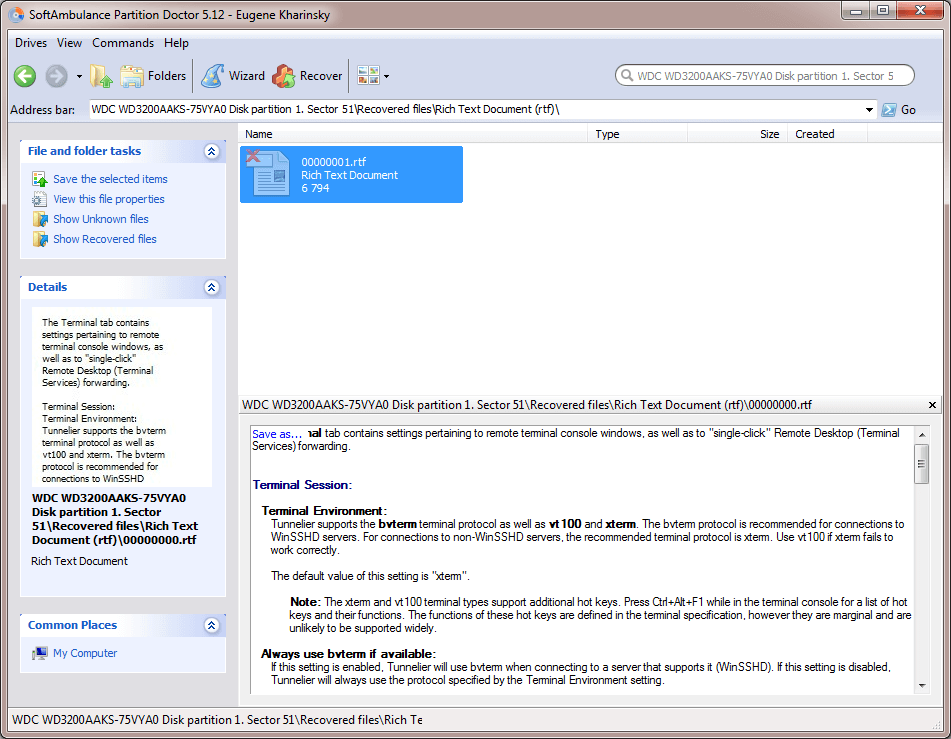Open the Folders toolbar button
Screen dimensions: 951x739
153,76
